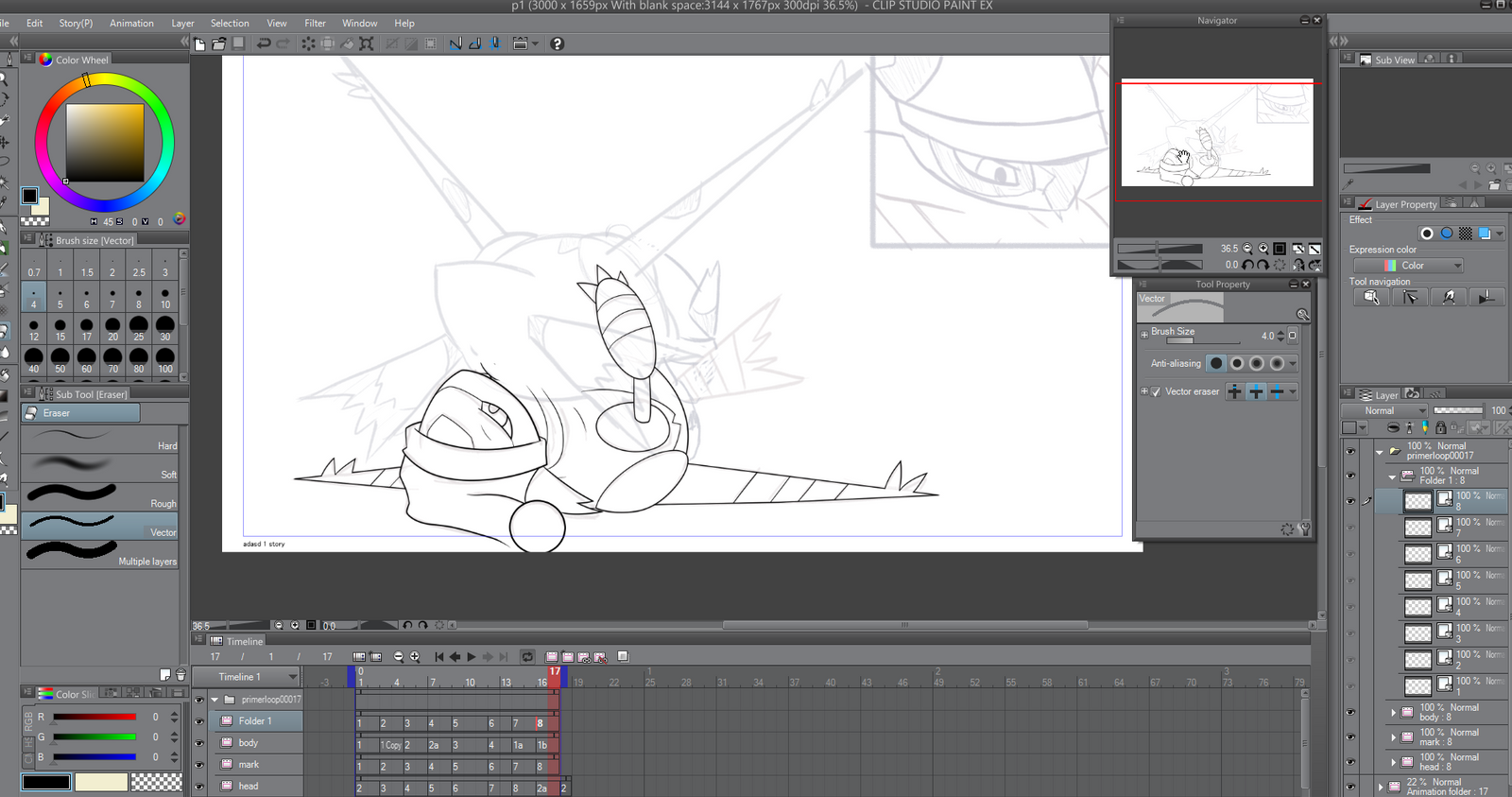Click the Undo arrow in the command bar

(x=264, y=43)
